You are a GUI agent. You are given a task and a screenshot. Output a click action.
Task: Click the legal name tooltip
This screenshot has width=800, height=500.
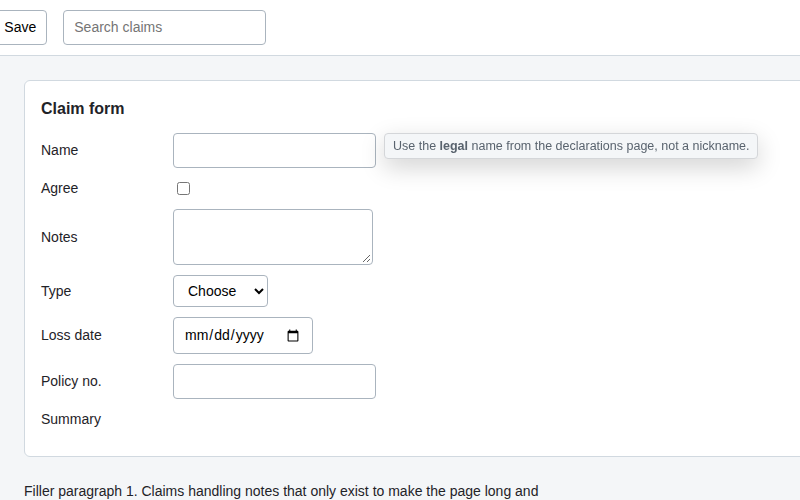click(571, 146)
